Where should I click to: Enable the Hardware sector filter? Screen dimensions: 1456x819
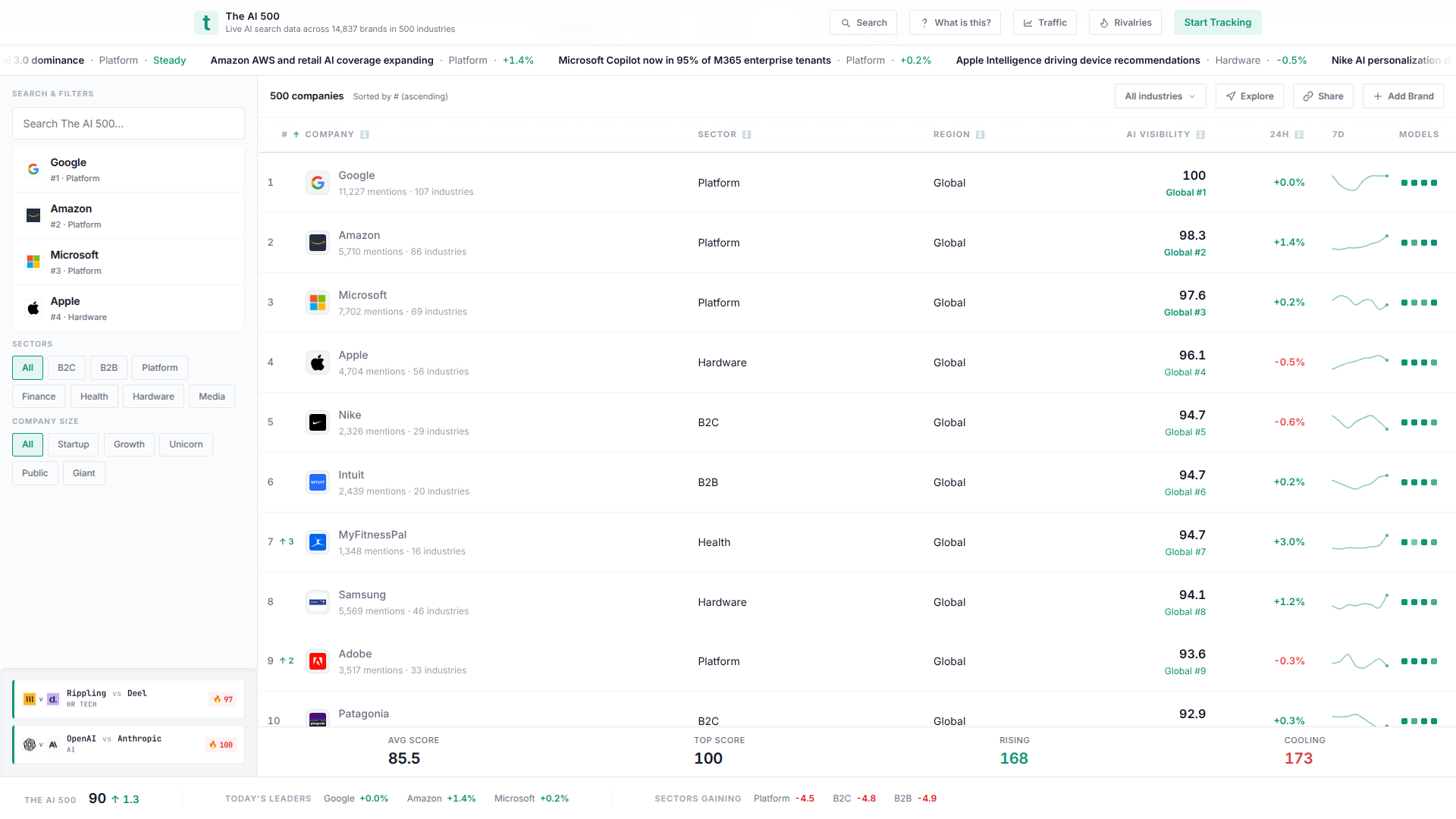pyautogui.click(x=153, y=397)
